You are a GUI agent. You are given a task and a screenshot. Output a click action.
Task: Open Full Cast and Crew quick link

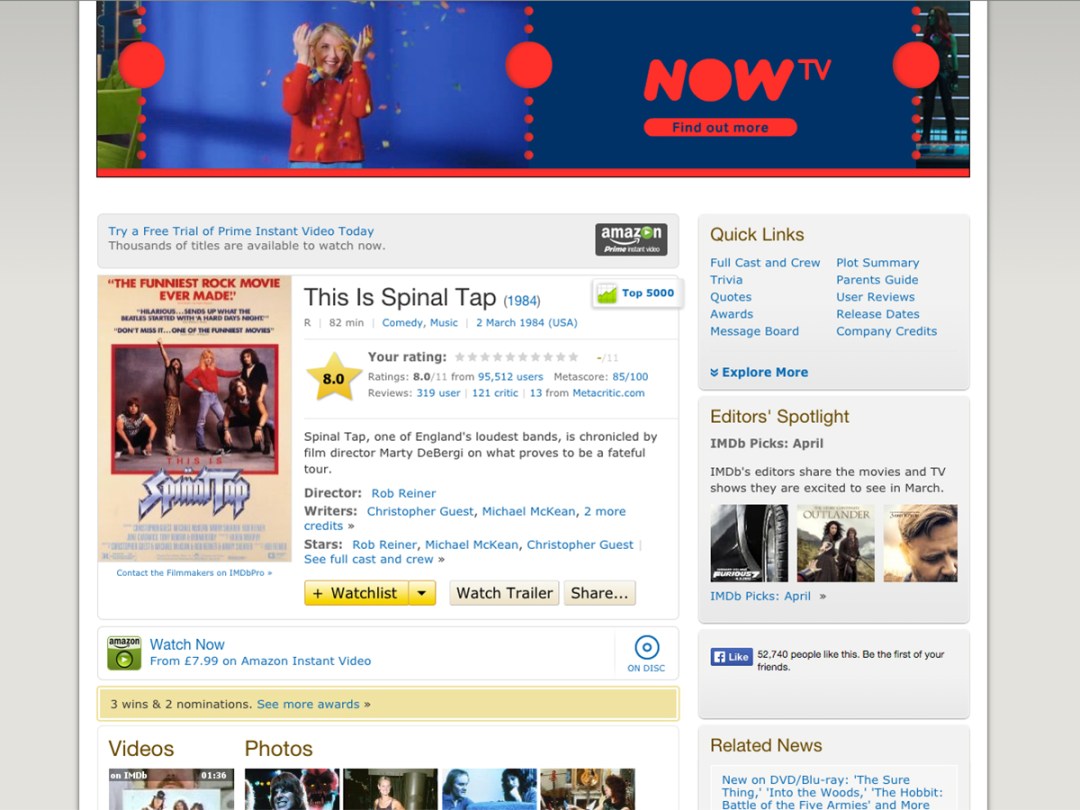click(765, 262)
